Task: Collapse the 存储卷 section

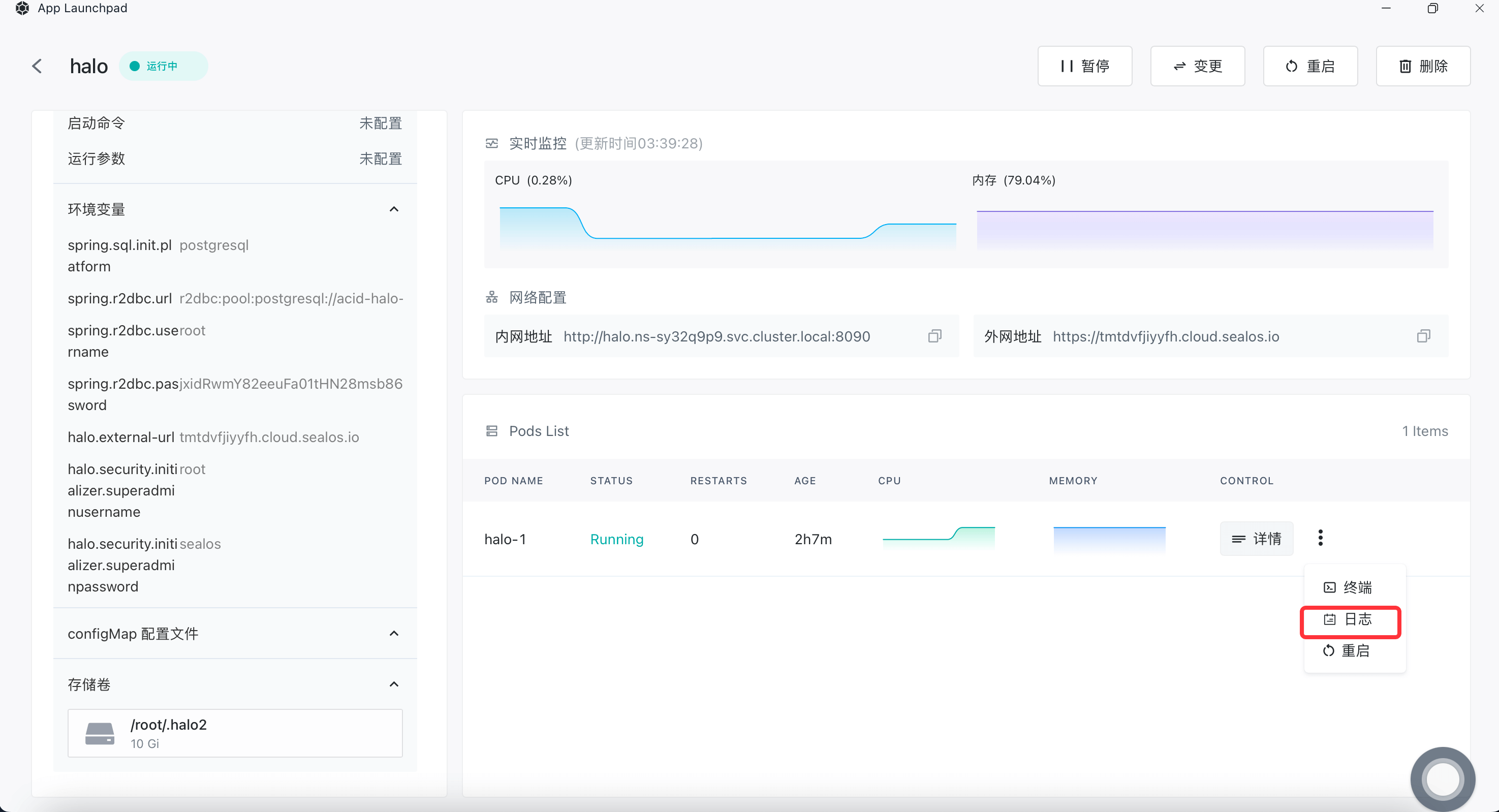Action: click(394, 684)
